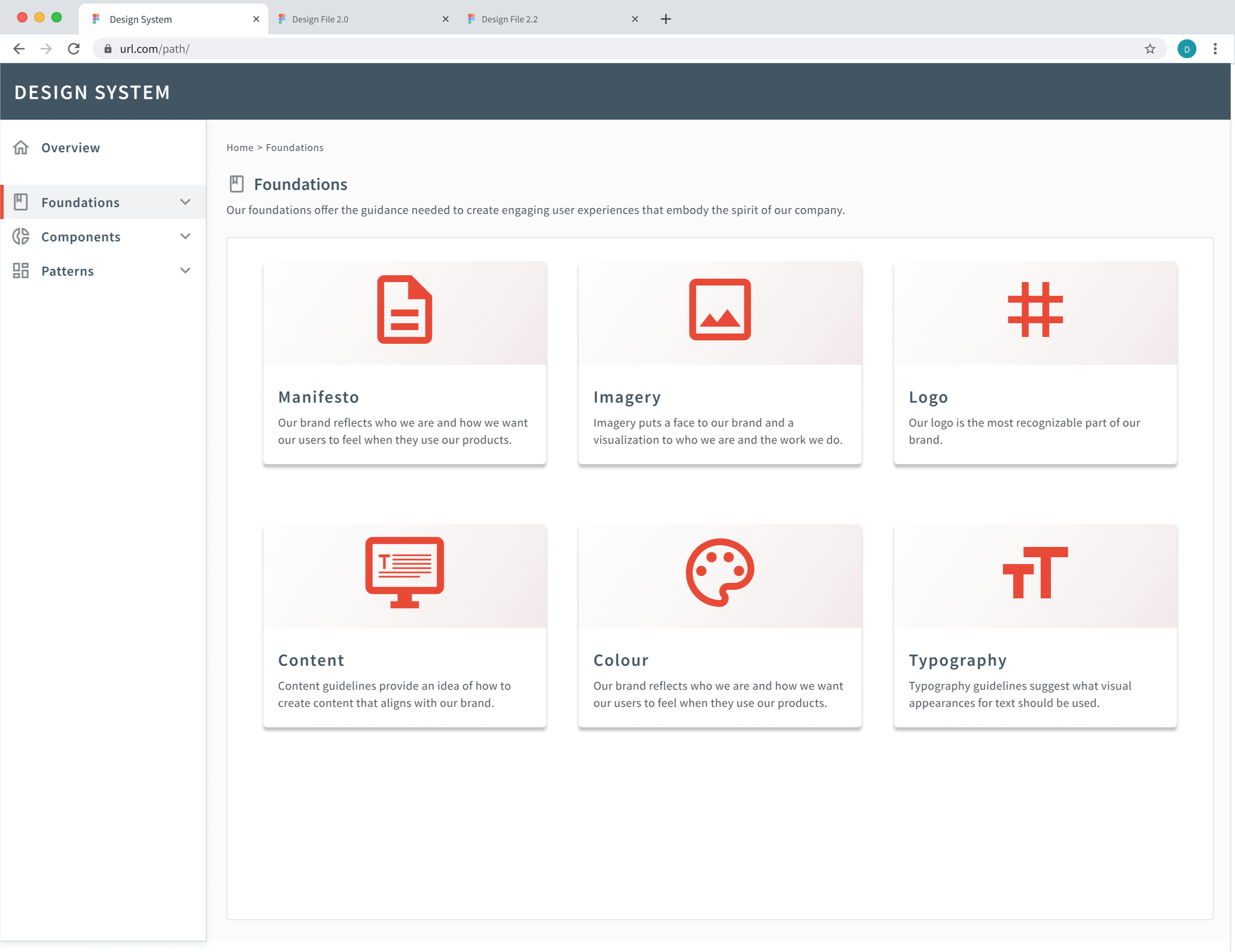The image size is (1235, 952).
Task: Switch to the Design File 2.2 tab
Action: click(x=509, y=19)
